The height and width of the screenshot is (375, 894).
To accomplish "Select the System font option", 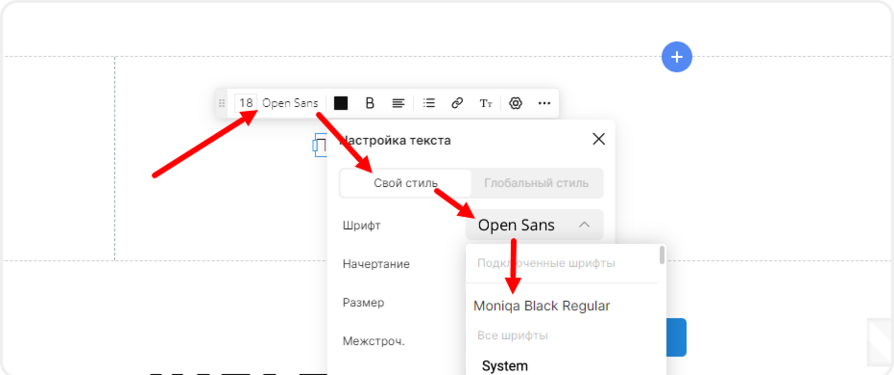I will (x=505, y=366).
